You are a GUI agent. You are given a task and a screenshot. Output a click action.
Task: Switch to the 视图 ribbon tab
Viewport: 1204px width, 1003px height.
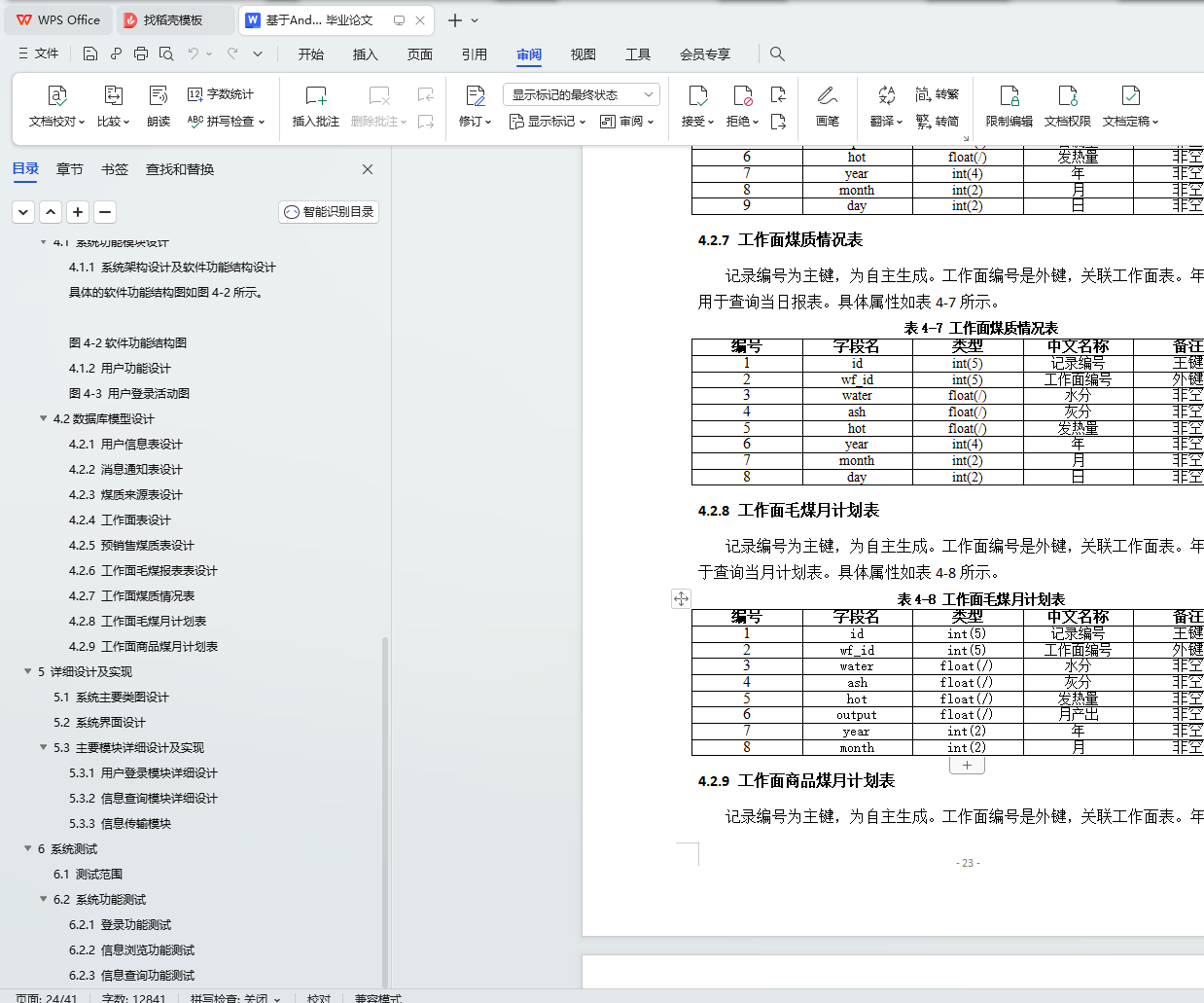[x=584, y=54]
